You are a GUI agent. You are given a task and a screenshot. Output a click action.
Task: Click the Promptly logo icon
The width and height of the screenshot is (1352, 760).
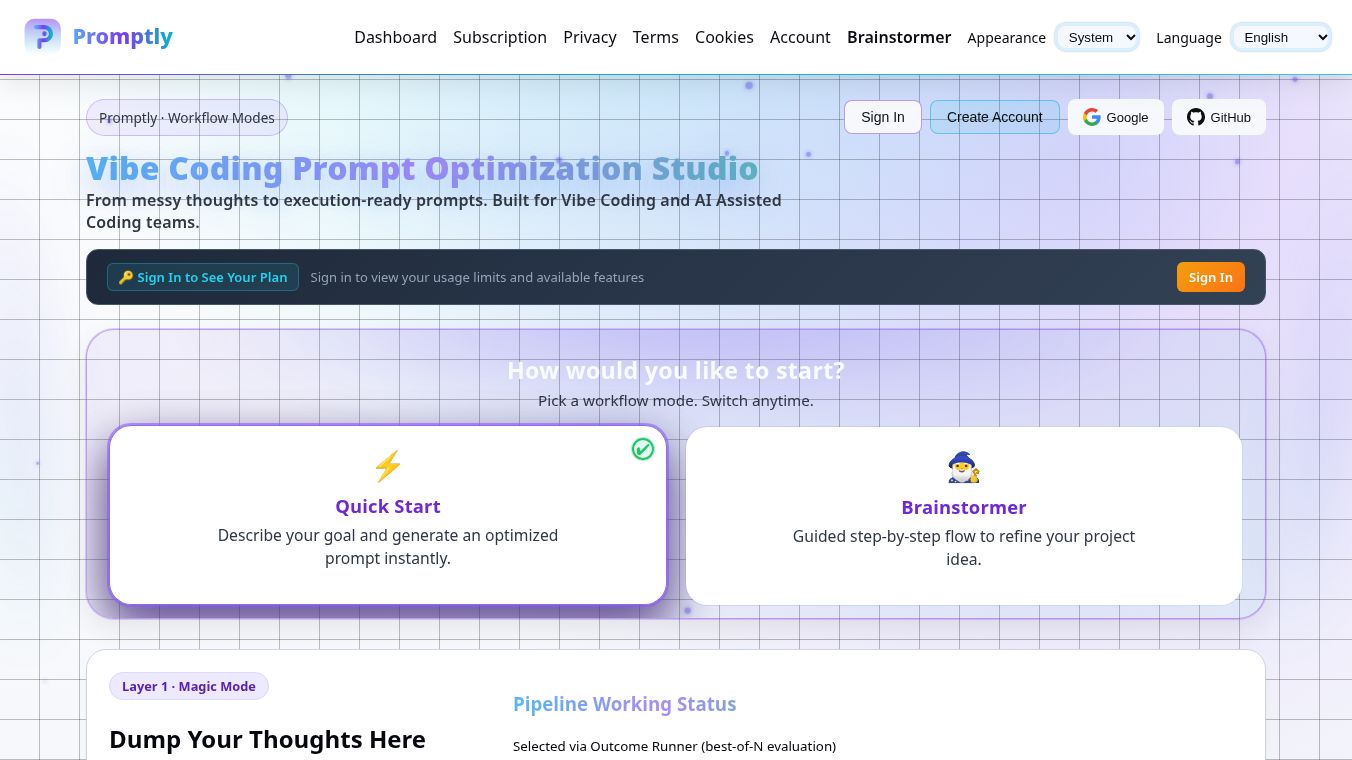42,36
